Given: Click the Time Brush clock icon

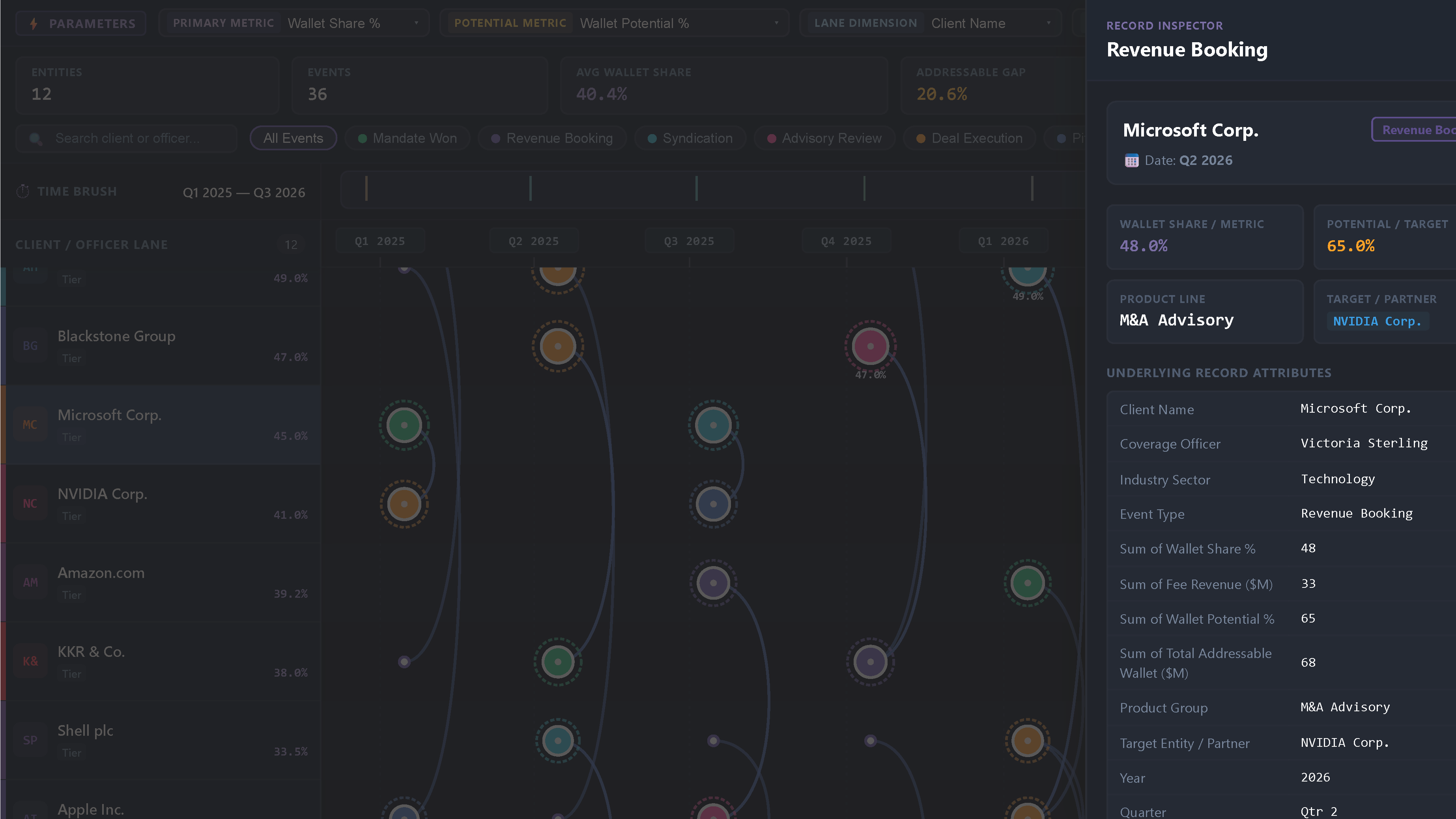Looking at the screenshot, I should [22, 192].
